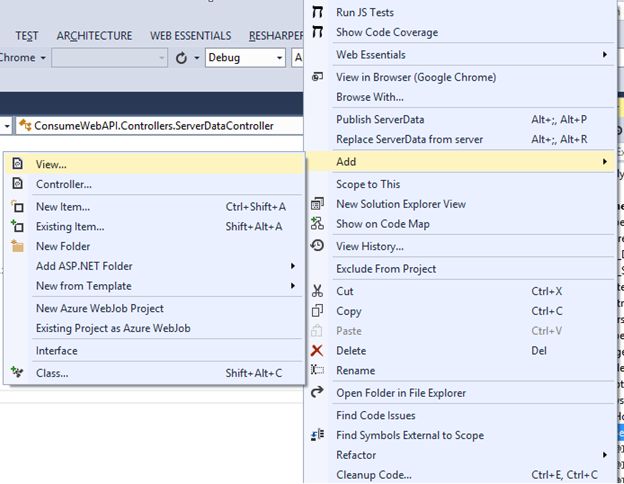Image resolution: width=624 pixels, height=484 pixels.
Task: Click the toolbar refresh icon
Action: point(181,58)
